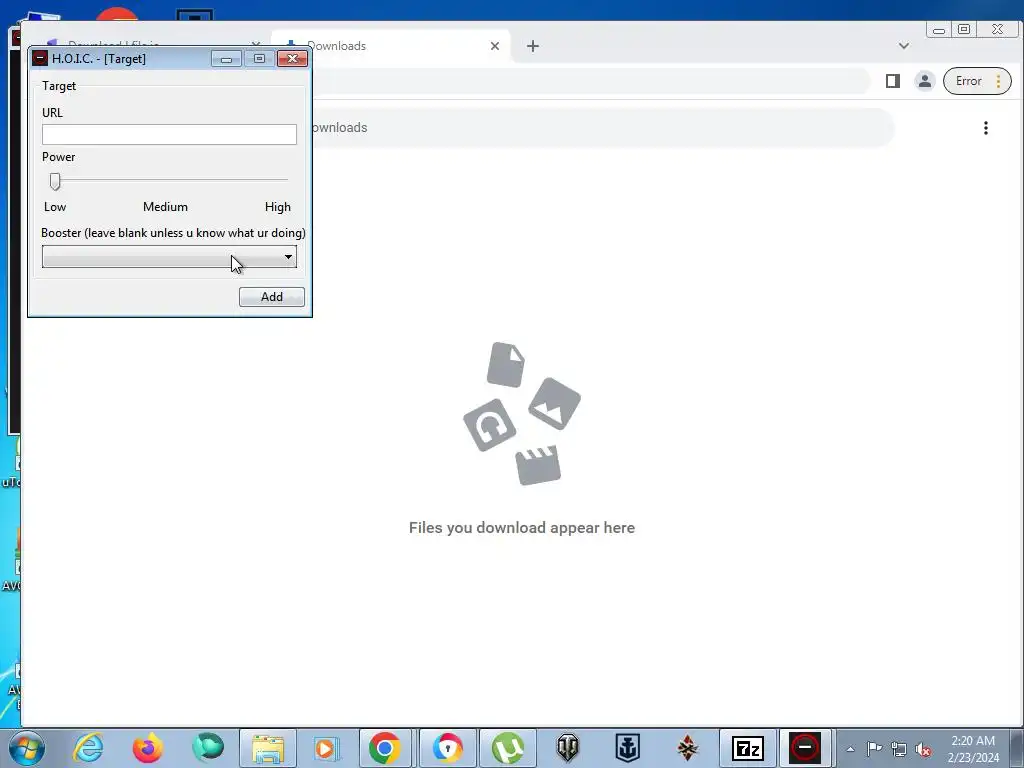Open Downloads page three-dot menu

(x=986, y=128)
